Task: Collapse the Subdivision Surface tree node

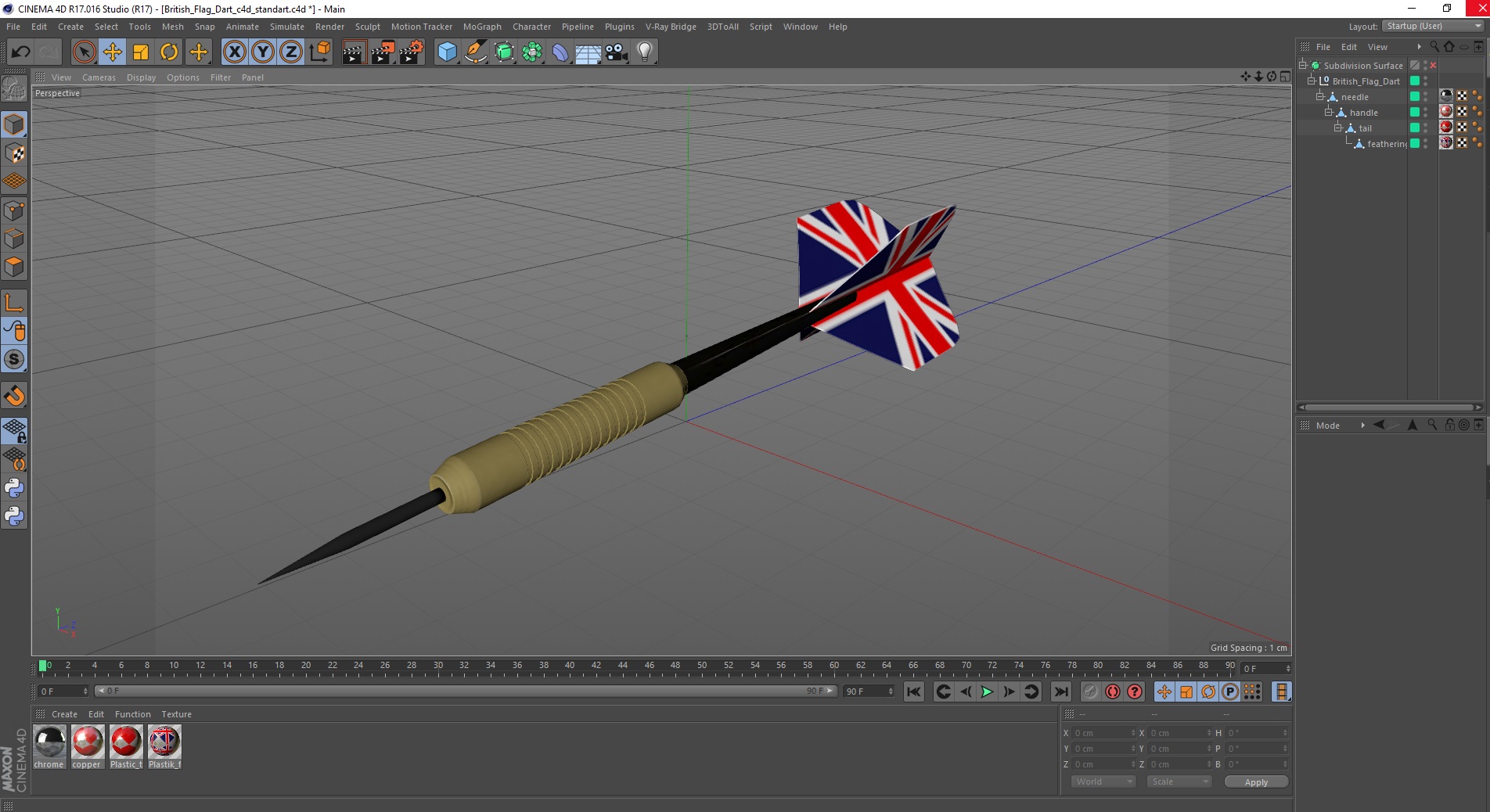Action: tap(1303, 65)
